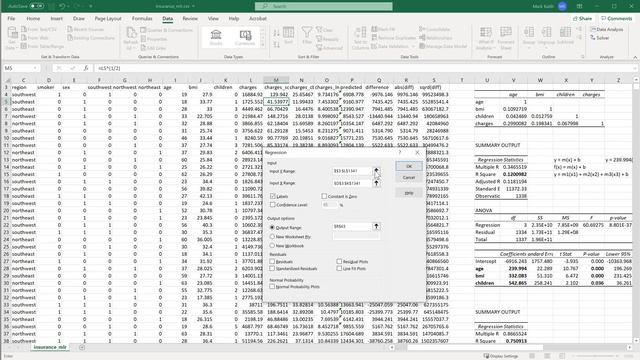Click the Search box in title bar
This screenshot has height=360, width=640.
point(324,6)
